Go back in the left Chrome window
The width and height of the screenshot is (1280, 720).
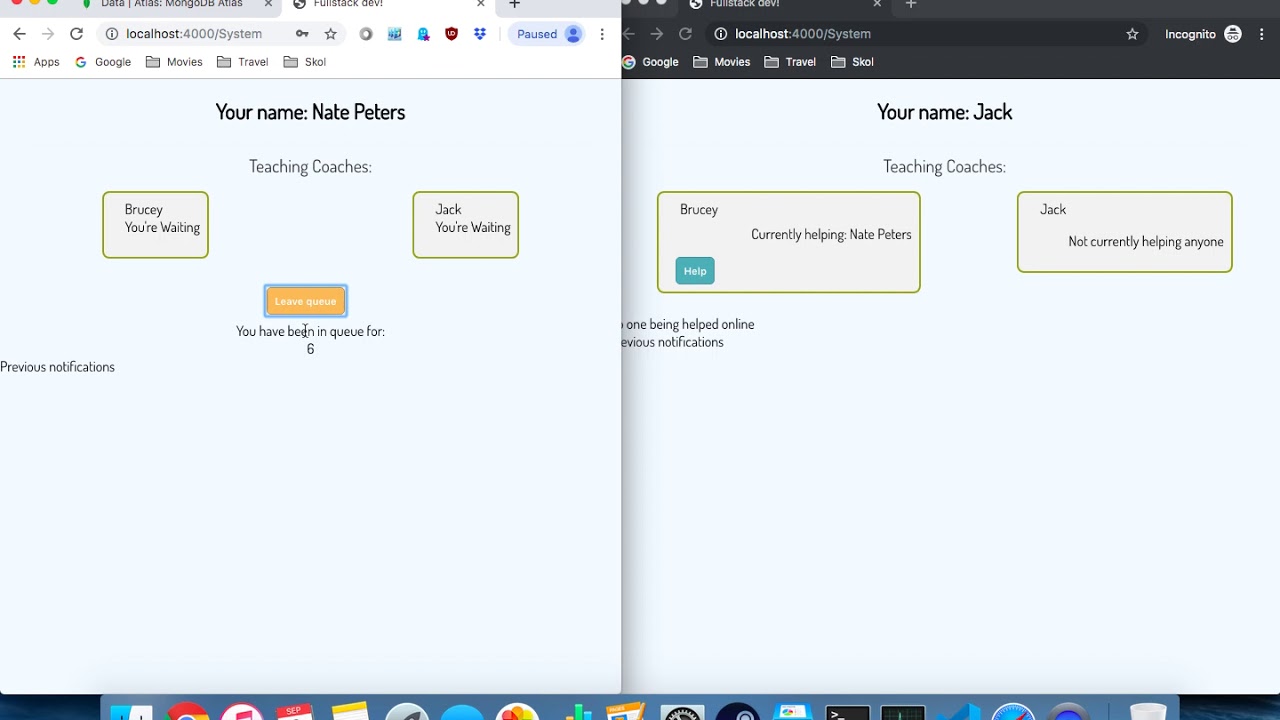[19, 34]
